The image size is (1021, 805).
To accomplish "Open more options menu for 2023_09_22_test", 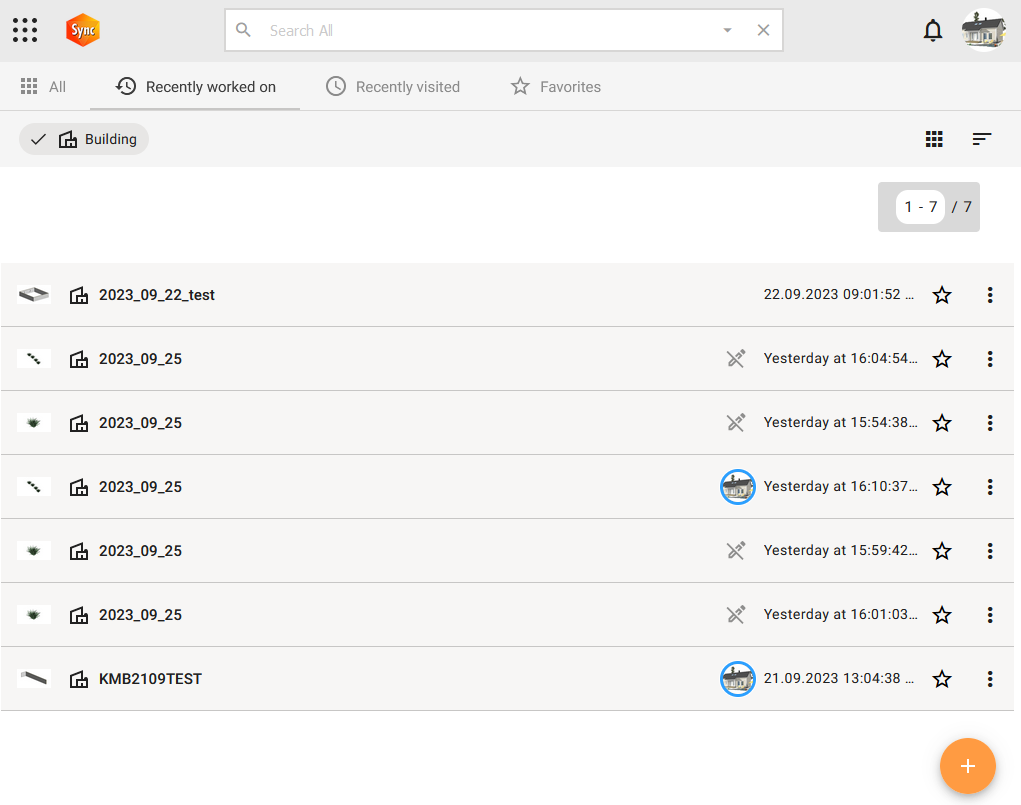I will pyautogui.click(x=989, y=295).
